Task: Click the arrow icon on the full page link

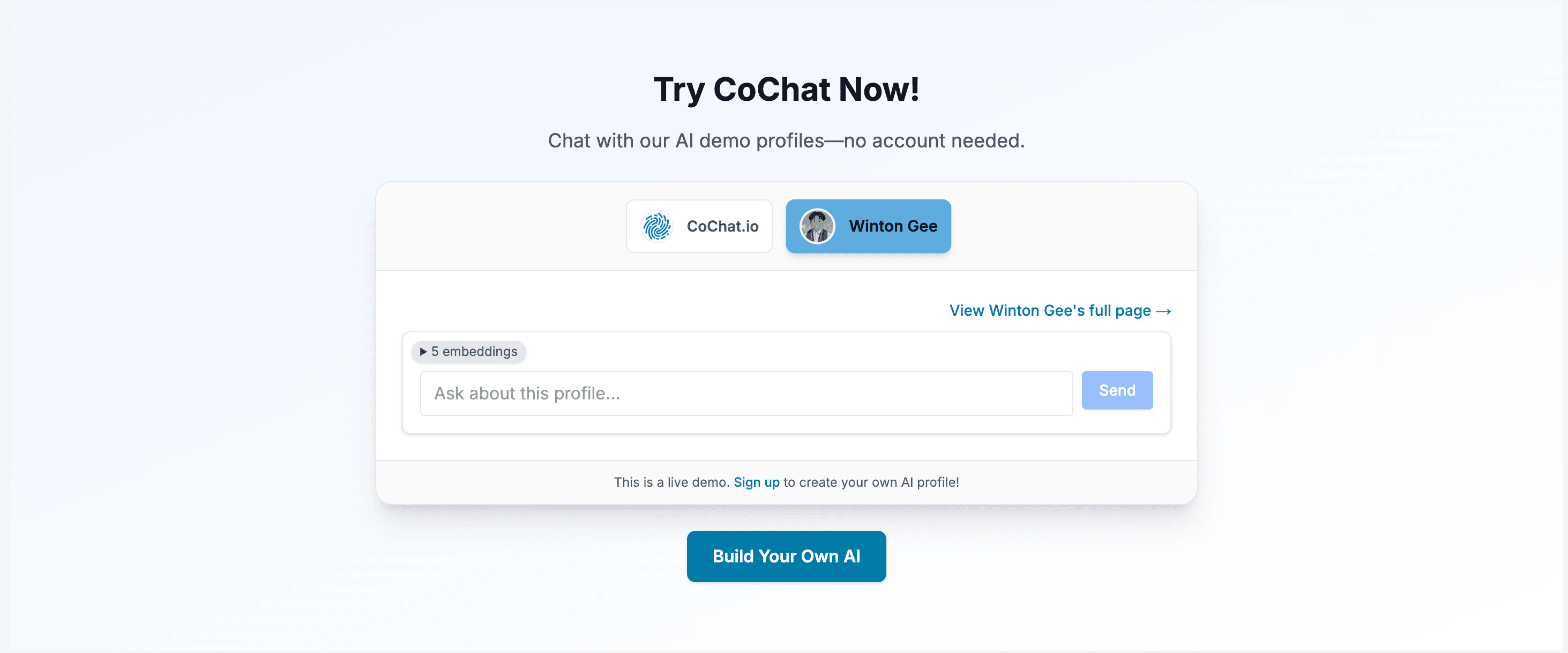Action: (1165, 310)
